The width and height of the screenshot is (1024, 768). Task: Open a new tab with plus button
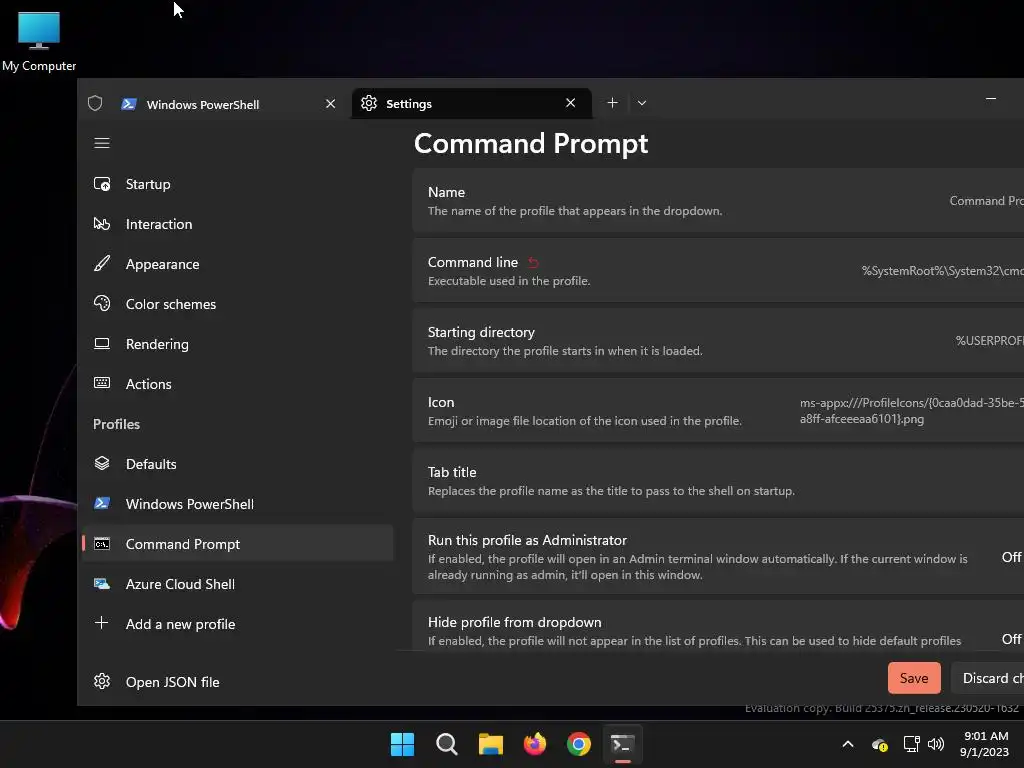tap(613, 103)
